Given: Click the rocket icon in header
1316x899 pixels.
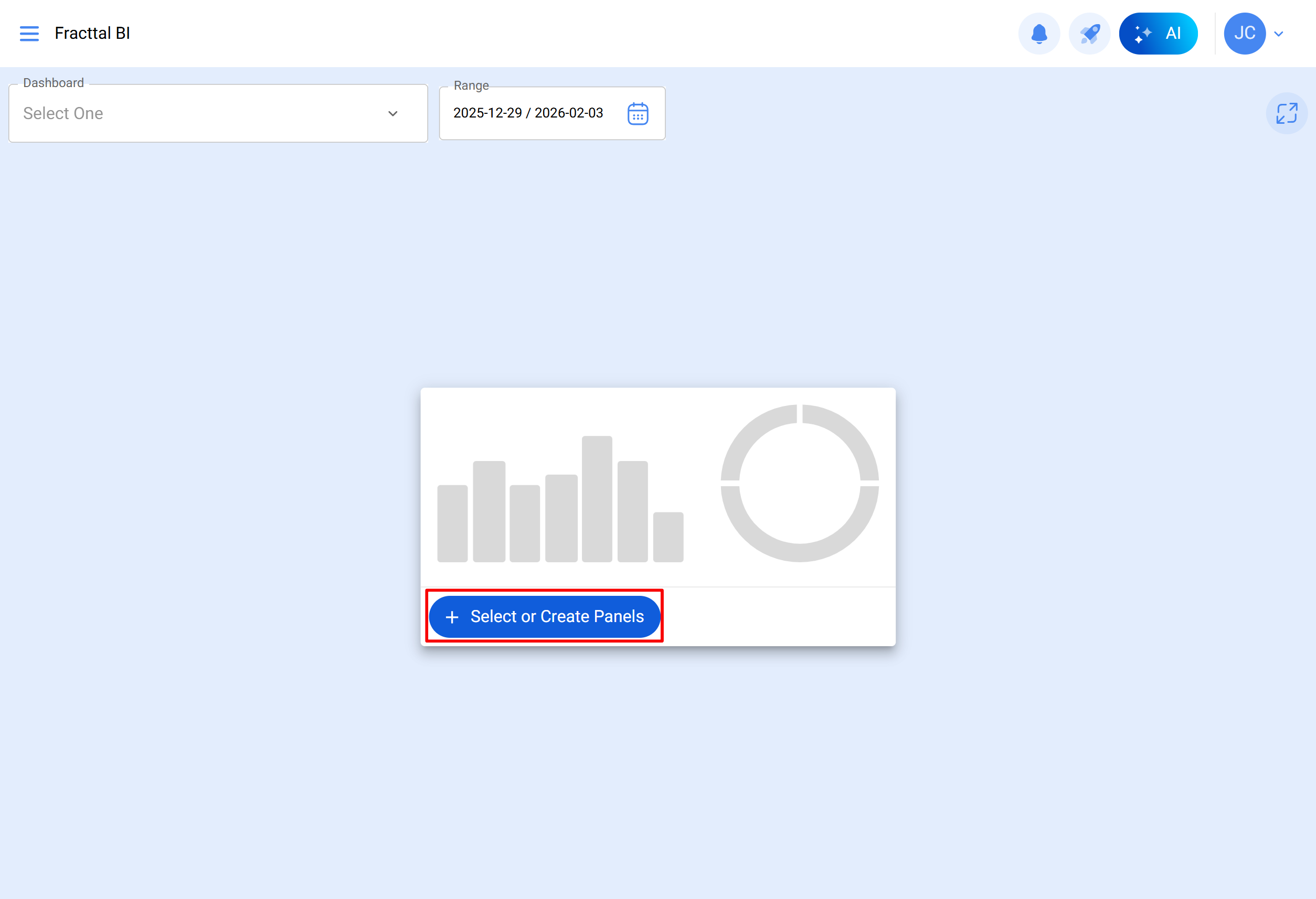Looking at the screenshot, I should [1089, 34].
